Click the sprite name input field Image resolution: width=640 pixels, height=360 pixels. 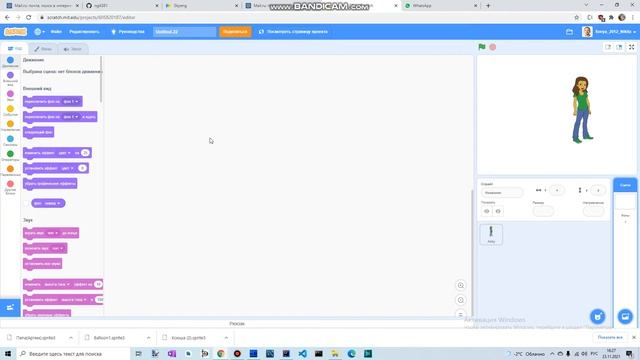click(502, 192)
